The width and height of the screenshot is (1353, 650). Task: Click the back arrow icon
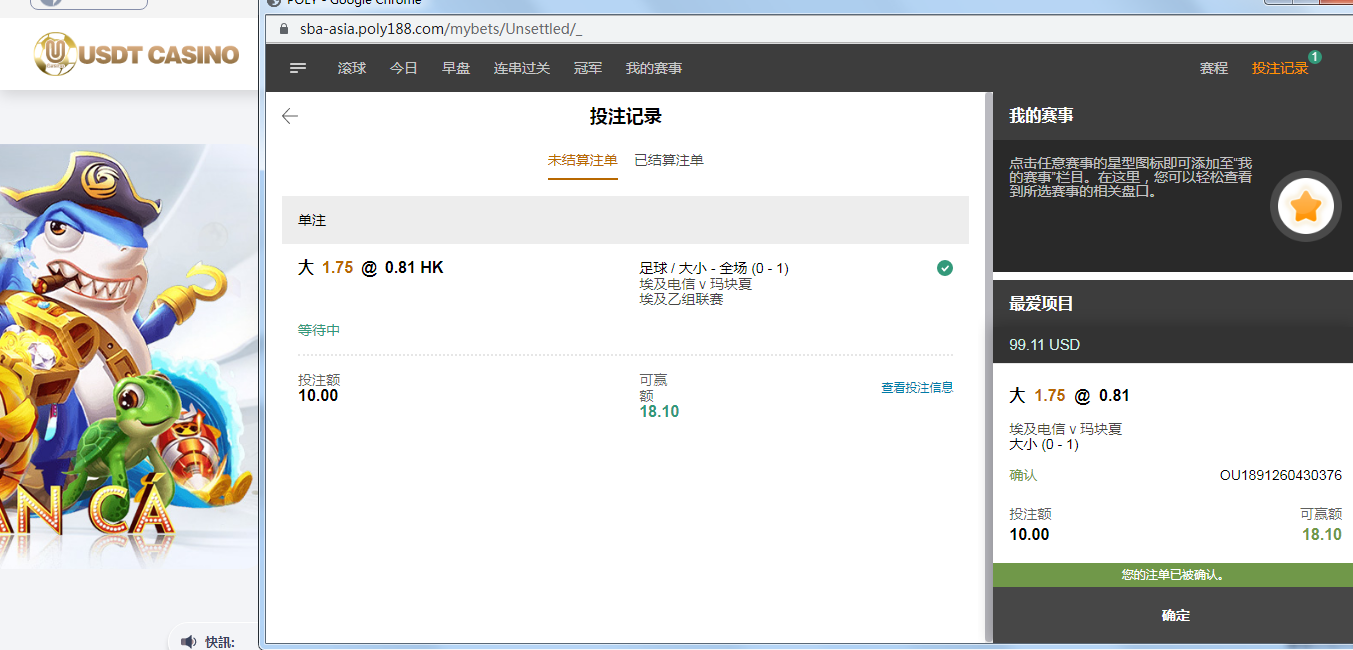[290, 116]
